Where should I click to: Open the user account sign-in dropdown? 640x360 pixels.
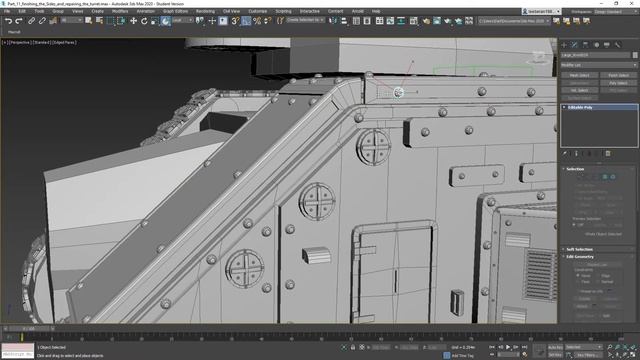pos(541,11)
